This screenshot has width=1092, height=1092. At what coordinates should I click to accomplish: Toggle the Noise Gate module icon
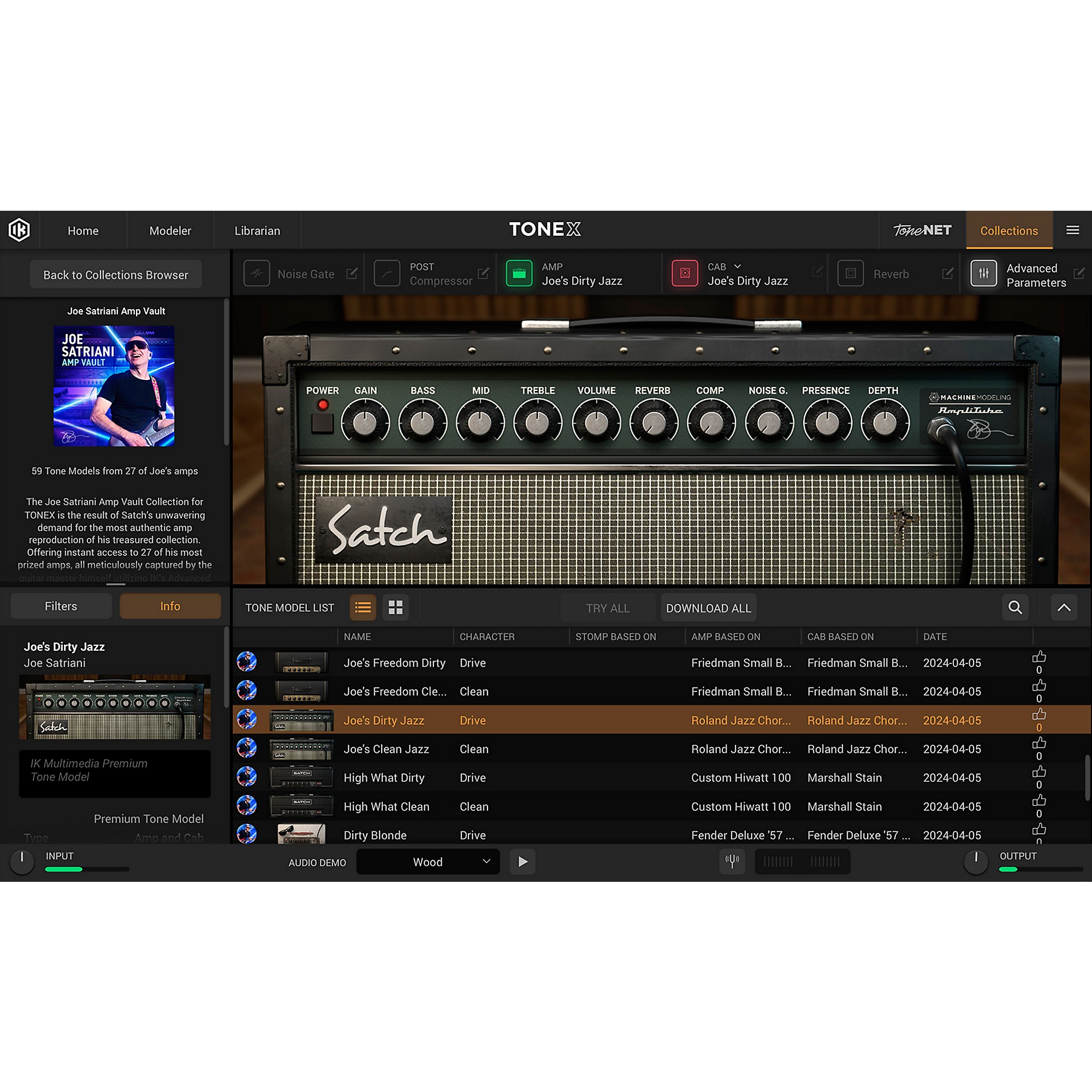[x=257, y=274]
